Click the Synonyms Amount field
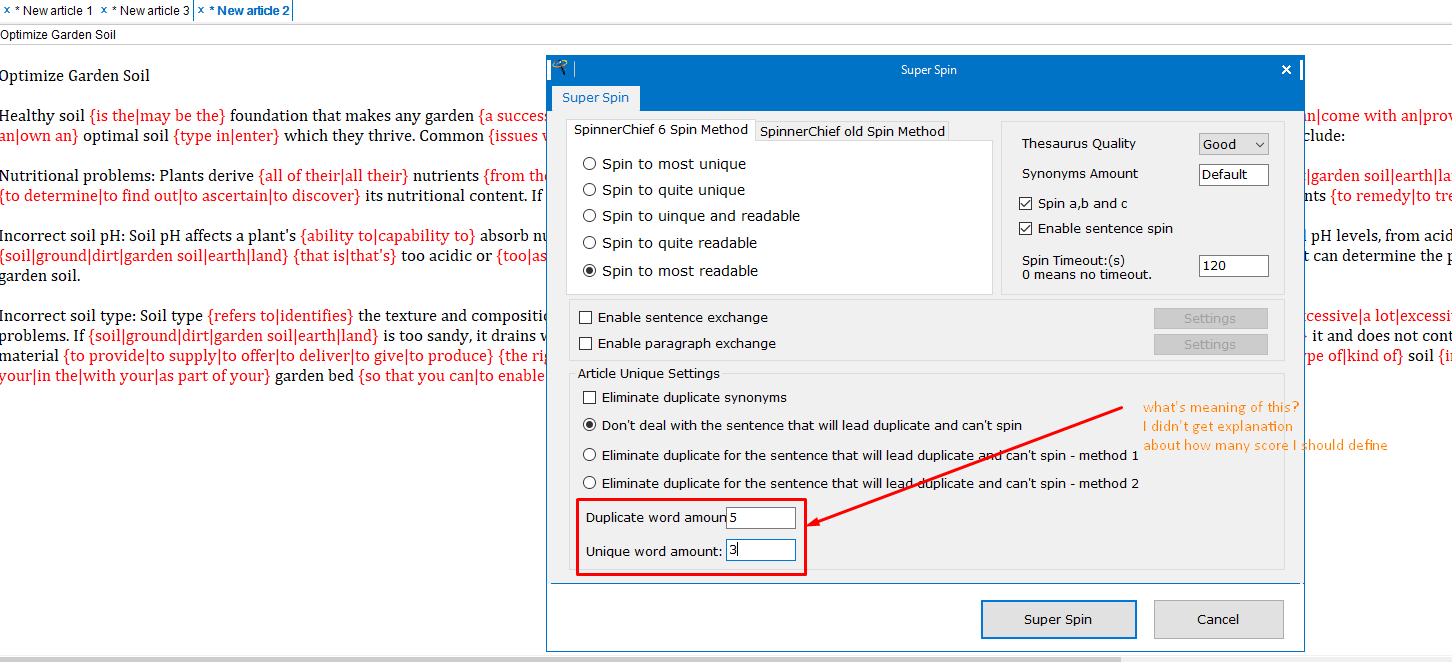1452x662 pixels. (x=1233, y=174)
